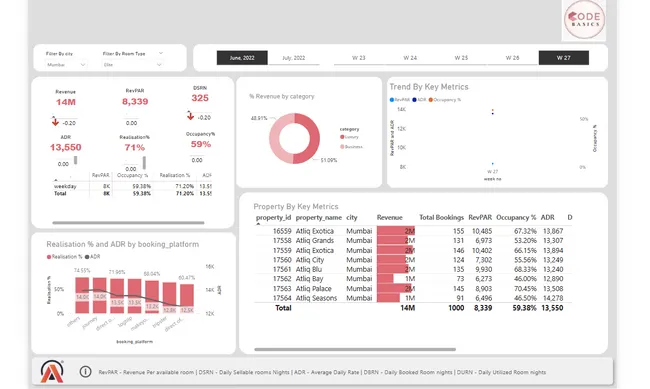Click the Luxury legend dot in the category legend
This screenshot has width=650, height=389.
(342, 137)
